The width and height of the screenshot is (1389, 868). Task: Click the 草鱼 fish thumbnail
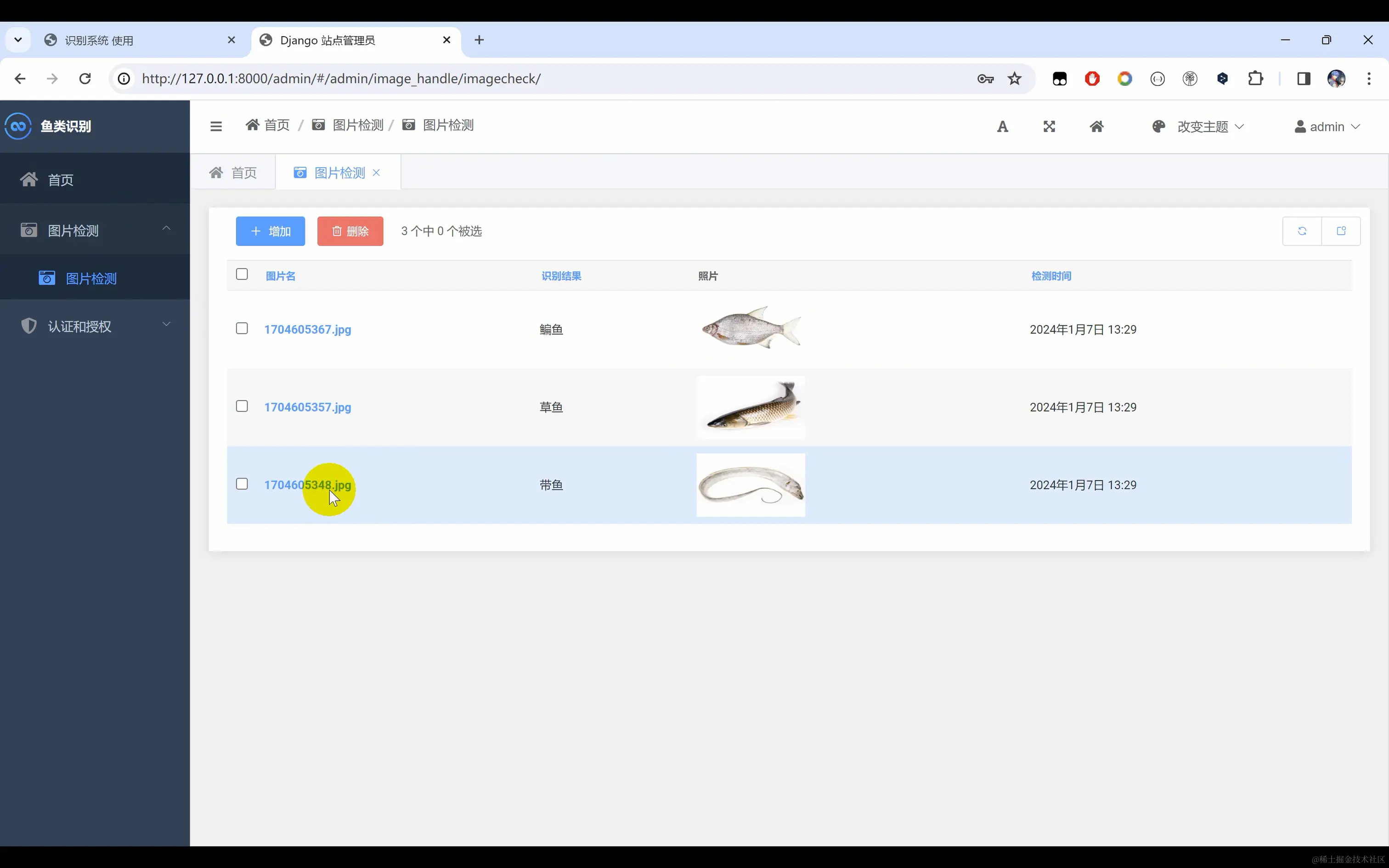(x=751, y=407)
